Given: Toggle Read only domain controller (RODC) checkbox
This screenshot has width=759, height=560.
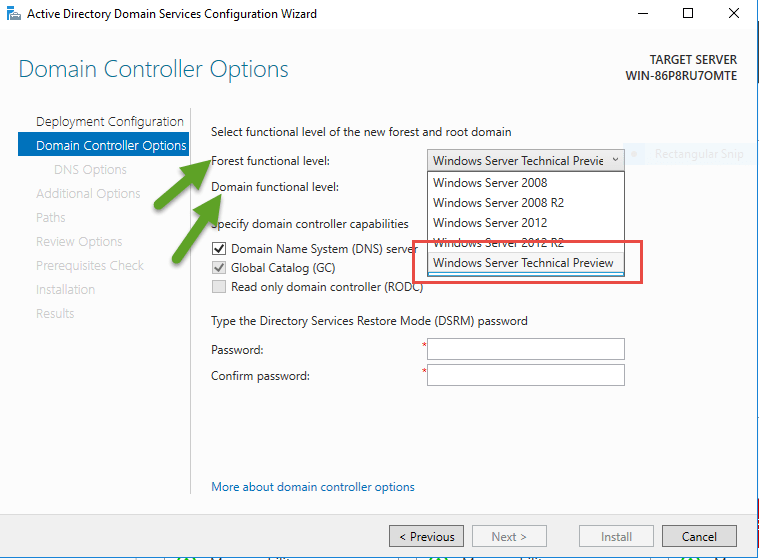Looking at the screenshot, I should [x=219, y=287].
